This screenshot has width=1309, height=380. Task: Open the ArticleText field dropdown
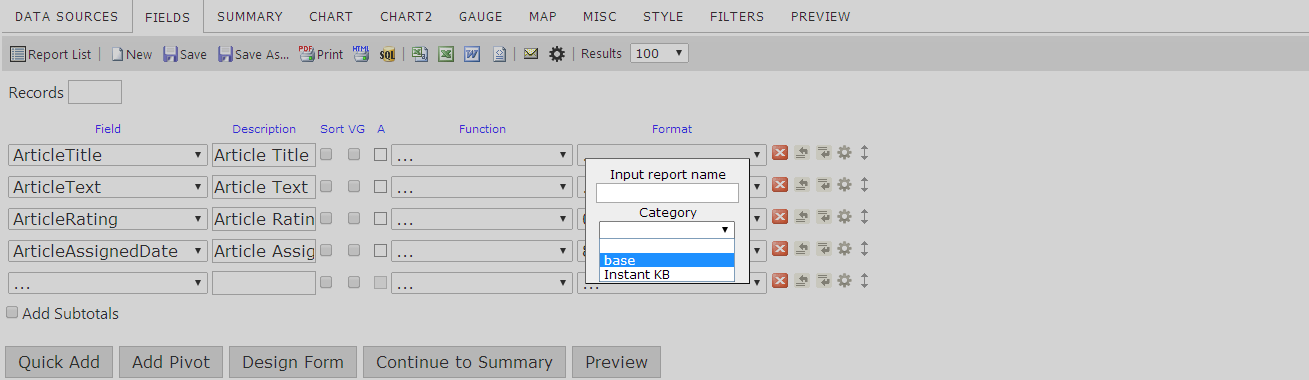coord(108,187)
